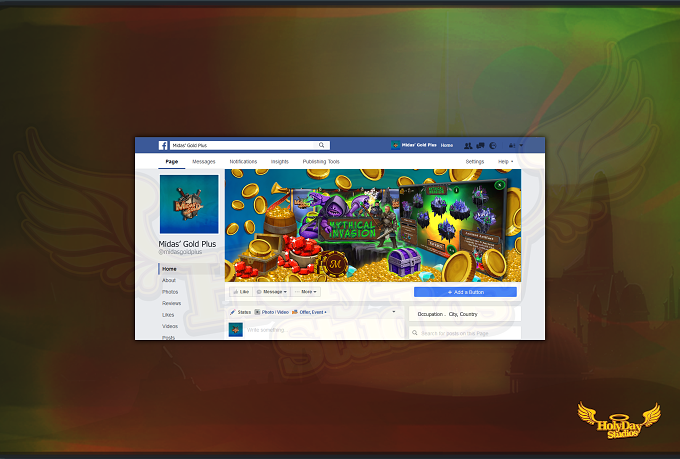Click the Midas' Gold Plus profile avatar in the top bar
This screenshot has height=459, width=680.
(395, 145)
